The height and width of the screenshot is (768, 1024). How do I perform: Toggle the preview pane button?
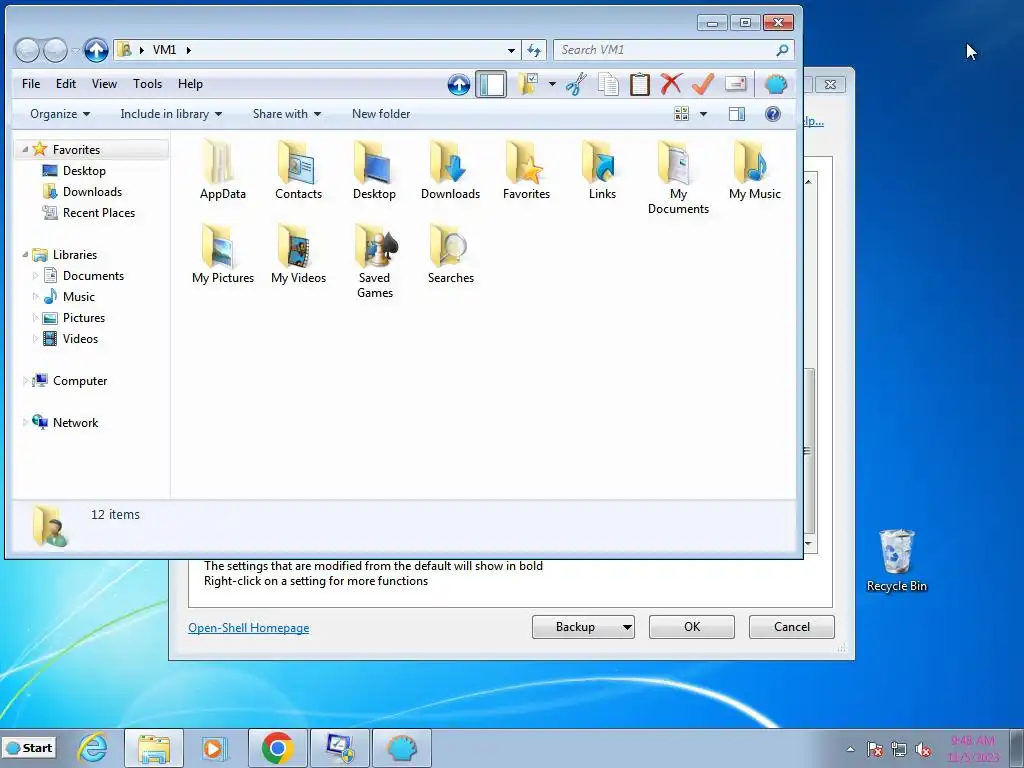[x=737, y=114]
